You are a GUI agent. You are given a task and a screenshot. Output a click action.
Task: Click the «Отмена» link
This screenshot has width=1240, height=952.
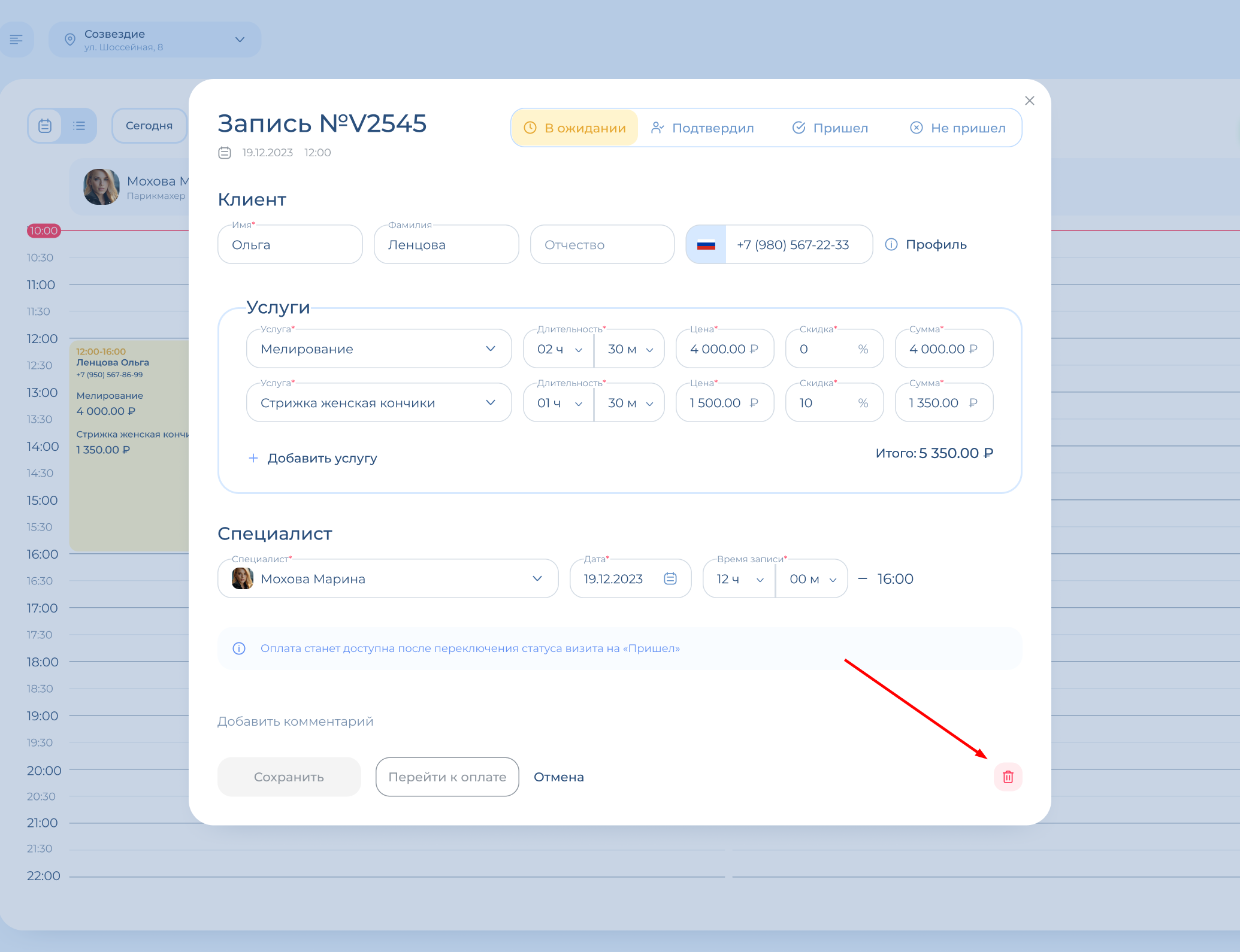pyautogui.click(x=559, y=777)
